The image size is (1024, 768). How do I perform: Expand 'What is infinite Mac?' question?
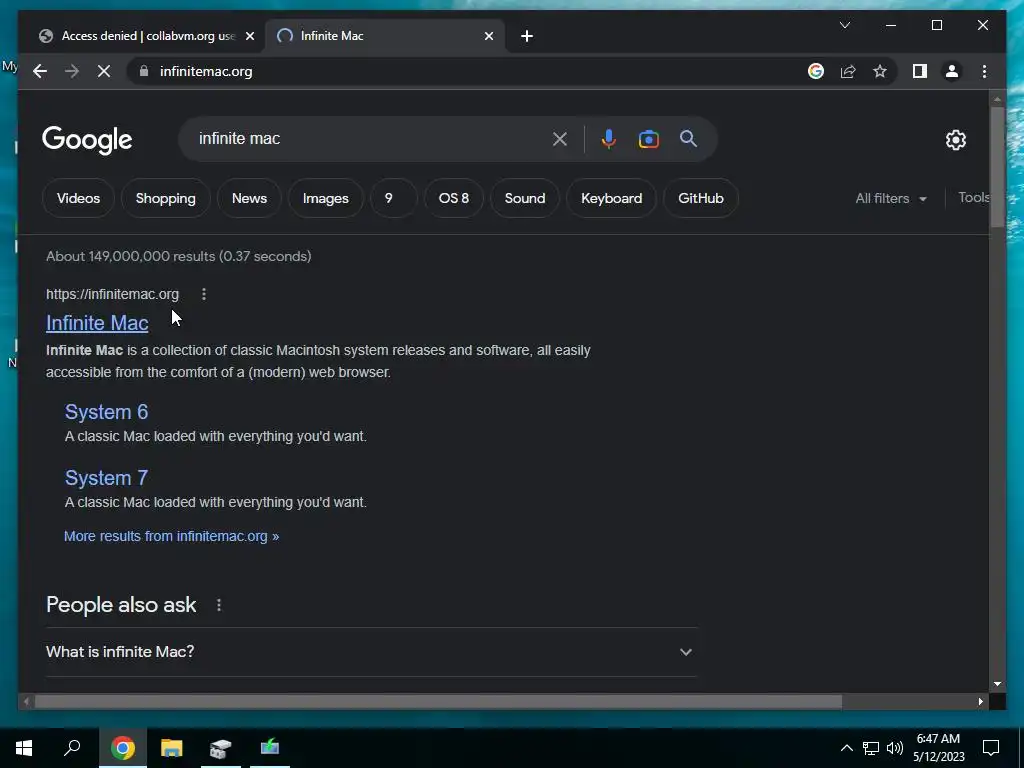coord(372,652)
